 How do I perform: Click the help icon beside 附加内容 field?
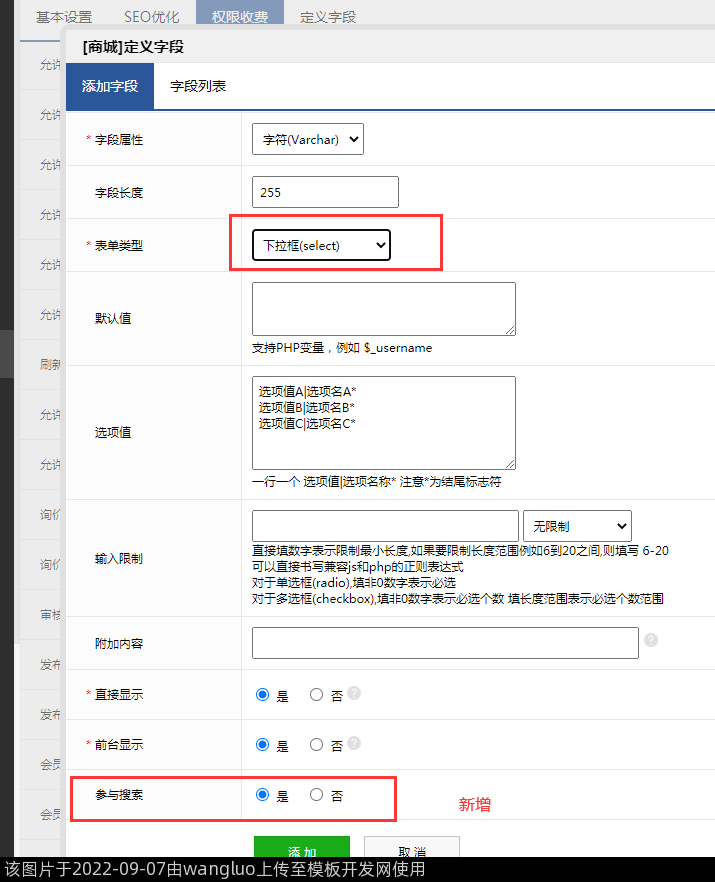[x=651, y=640]
